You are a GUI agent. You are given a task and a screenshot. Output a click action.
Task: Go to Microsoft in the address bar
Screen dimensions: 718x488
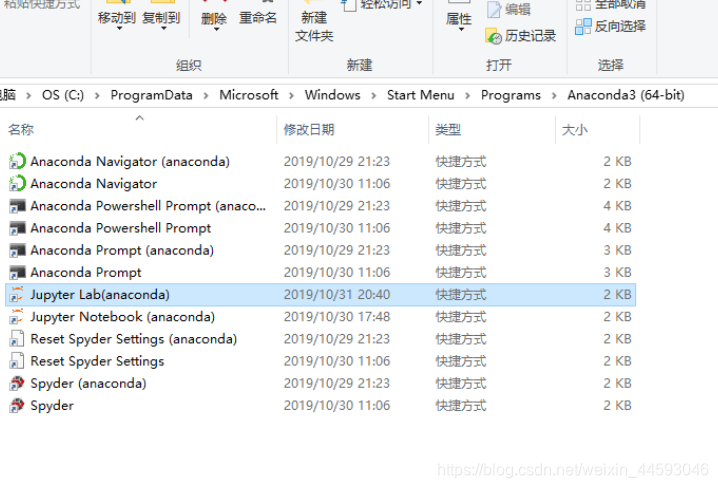coord(249,95)
